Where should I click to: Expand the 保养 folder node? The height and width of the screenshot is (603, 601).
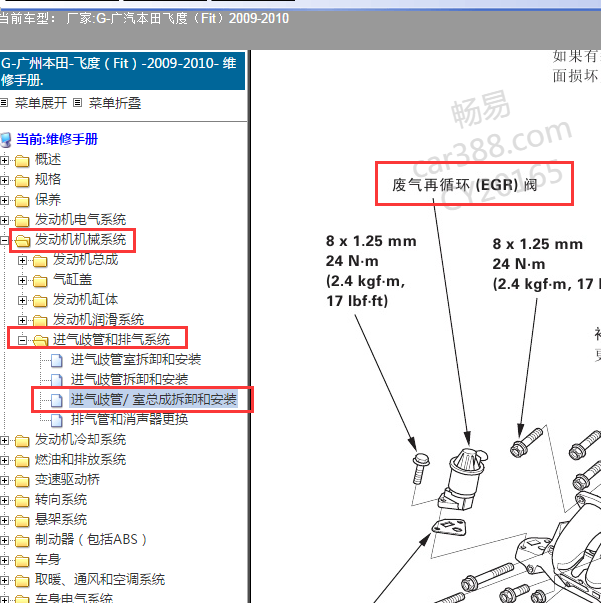coord(4,200)
